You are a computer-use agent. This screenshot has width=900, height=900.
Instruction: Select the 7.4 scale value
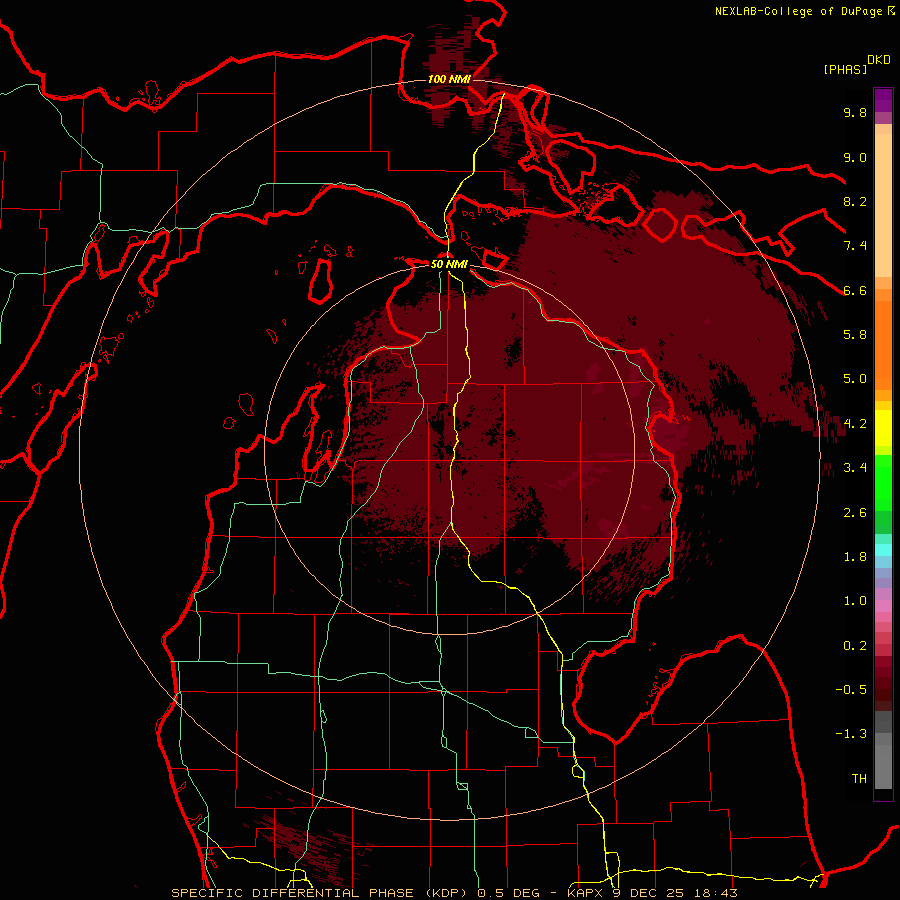(855, 246)
